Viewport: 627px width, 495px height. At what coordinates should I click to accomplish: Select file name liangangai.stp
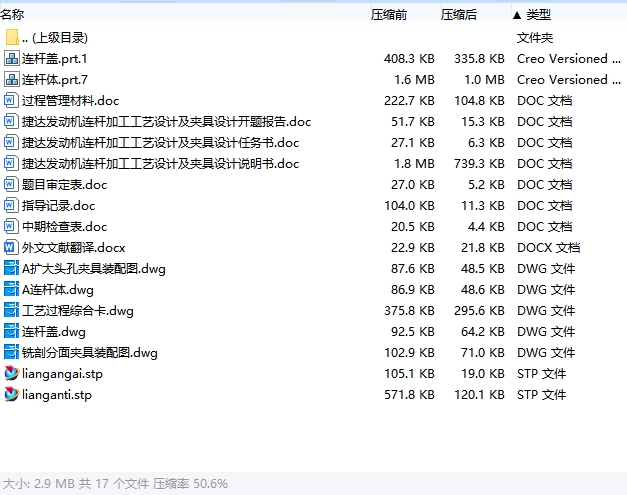coord(62,373)
